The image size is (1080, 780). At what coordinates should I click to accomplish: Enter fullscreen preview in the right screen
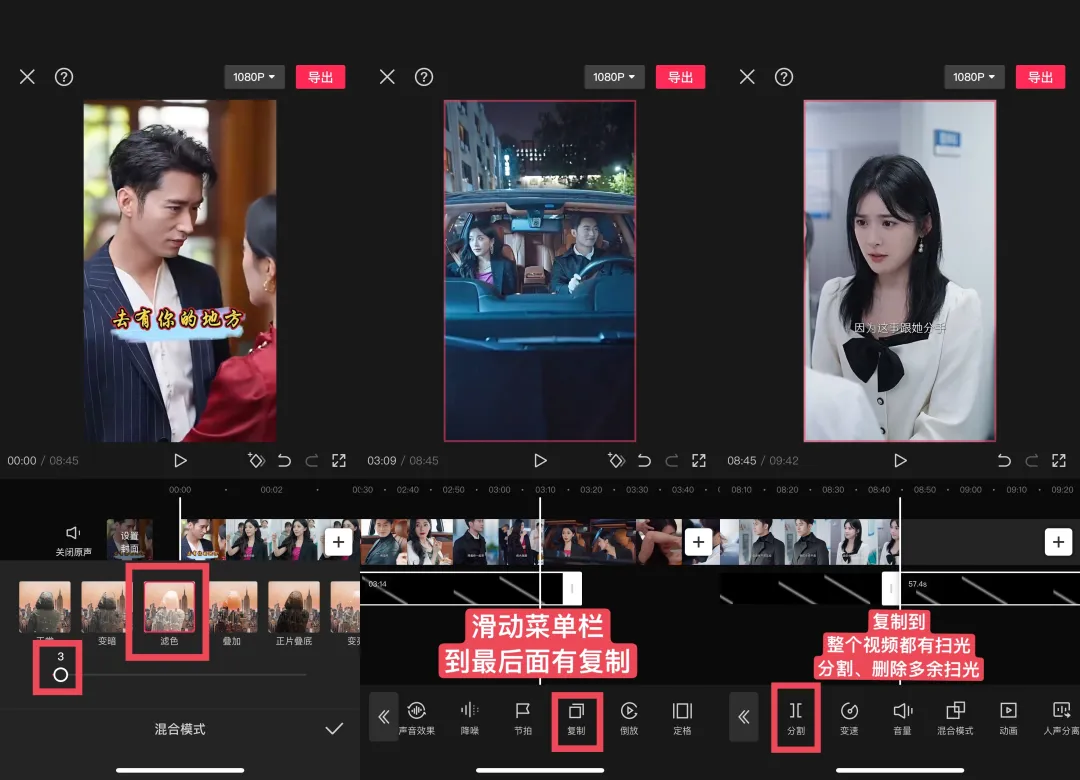click(x=1059, y=460)
